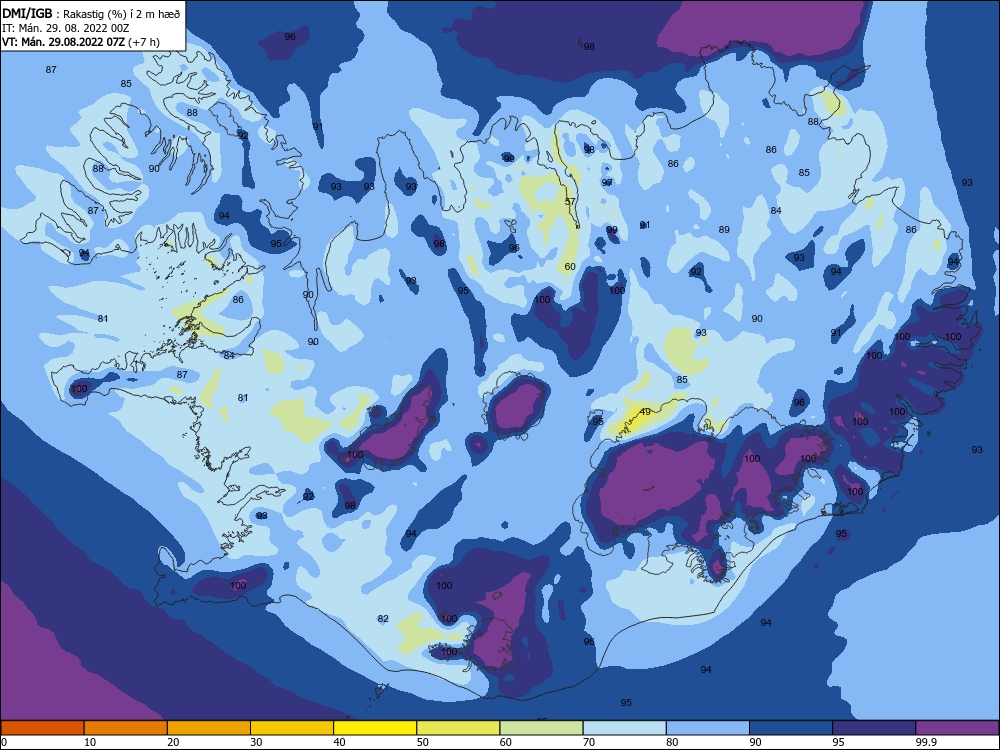
Task: Click the "82" humidity value on the map
Action: point(383,619)
